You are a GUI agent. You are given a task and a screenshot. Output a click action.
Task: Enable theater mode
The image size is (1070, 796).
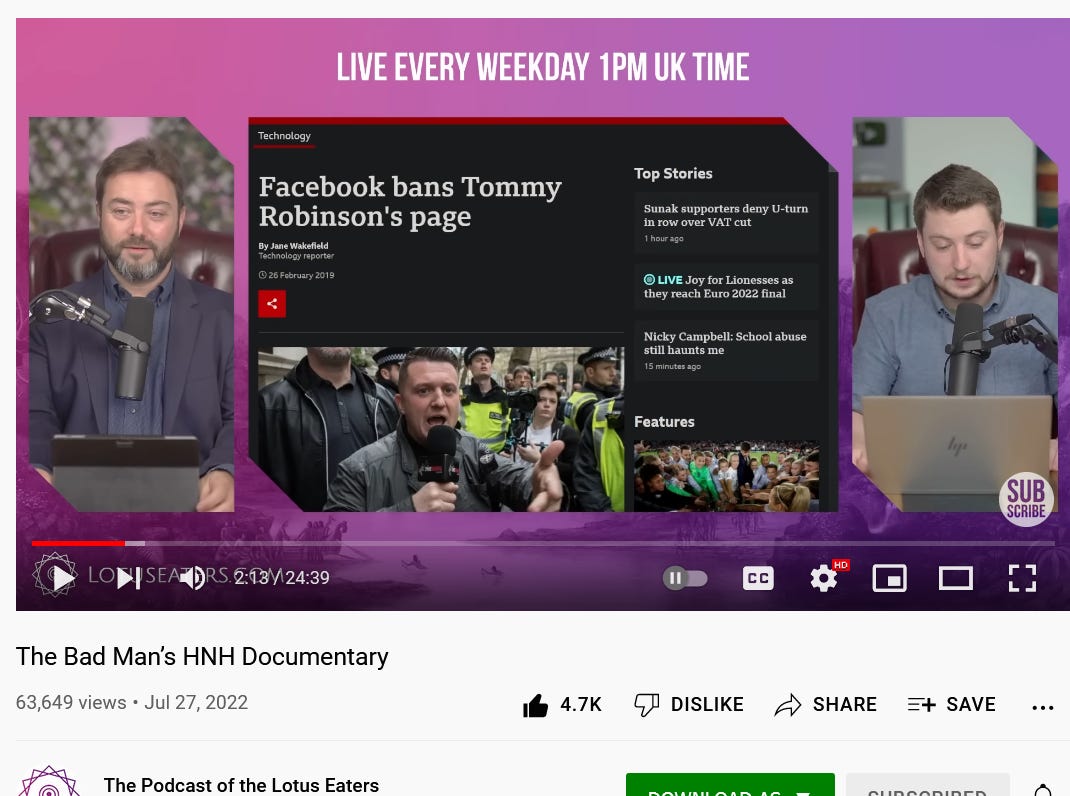pyautogui.click(x=955, y=578)
